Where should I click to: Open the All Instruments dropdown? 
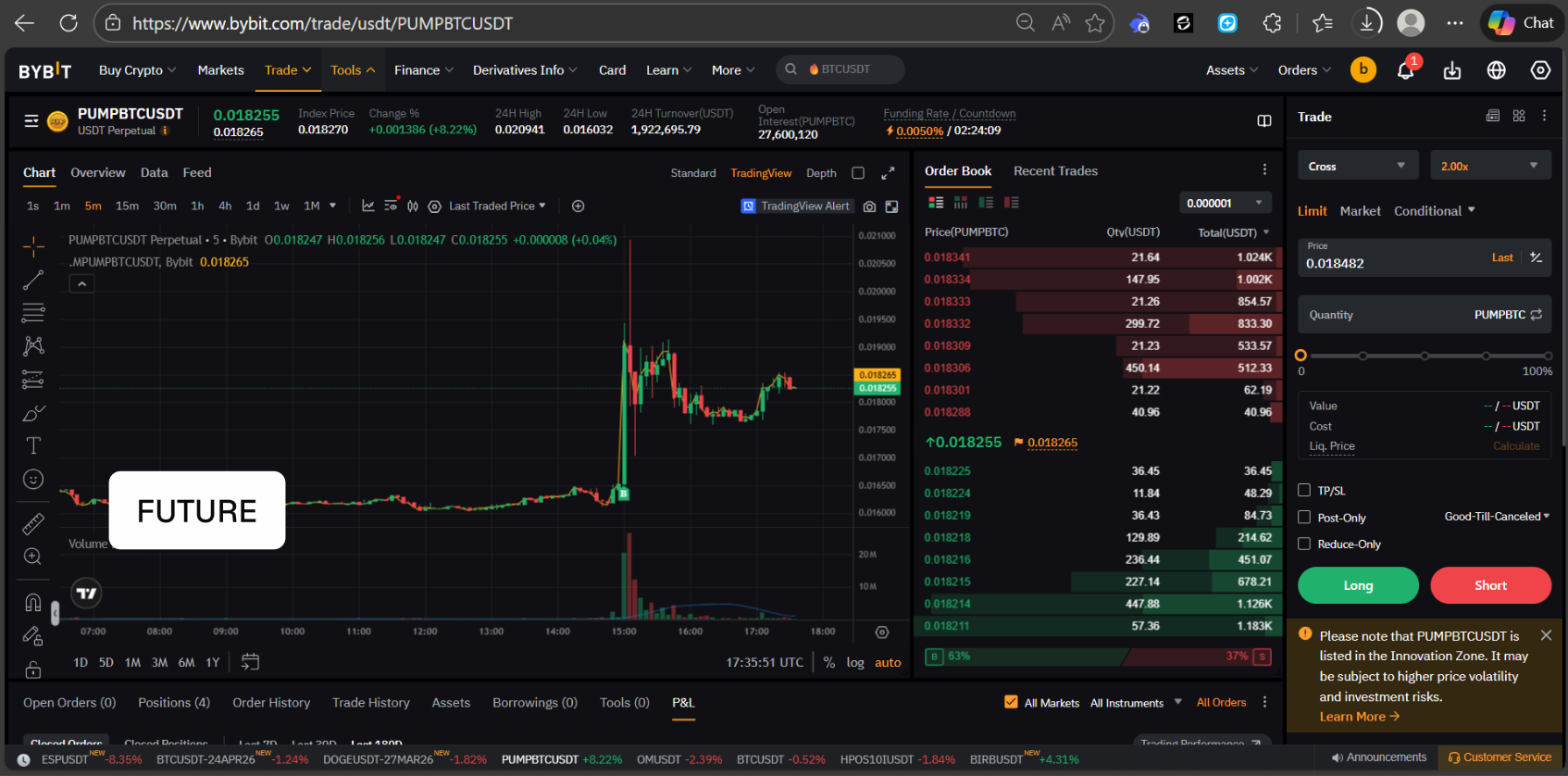1136,703
